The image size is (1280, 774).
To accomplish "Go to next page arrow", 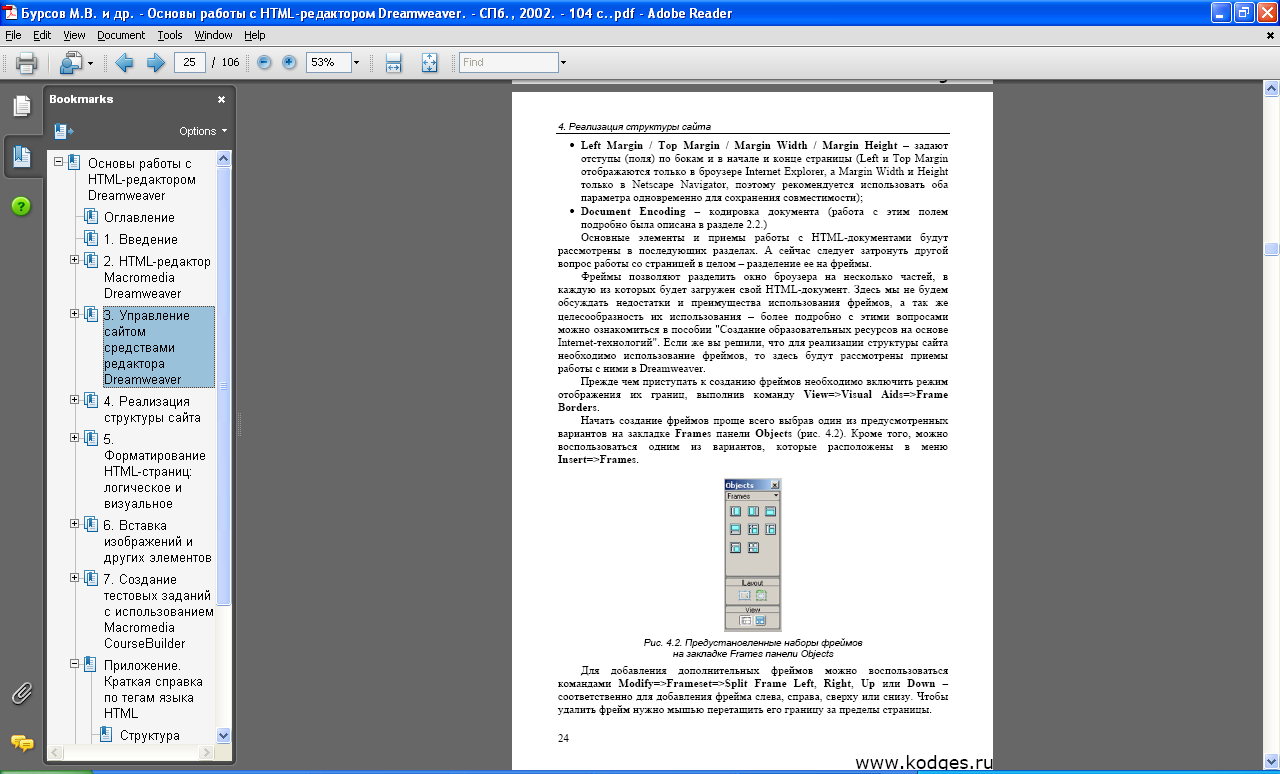I will (155, 62).
